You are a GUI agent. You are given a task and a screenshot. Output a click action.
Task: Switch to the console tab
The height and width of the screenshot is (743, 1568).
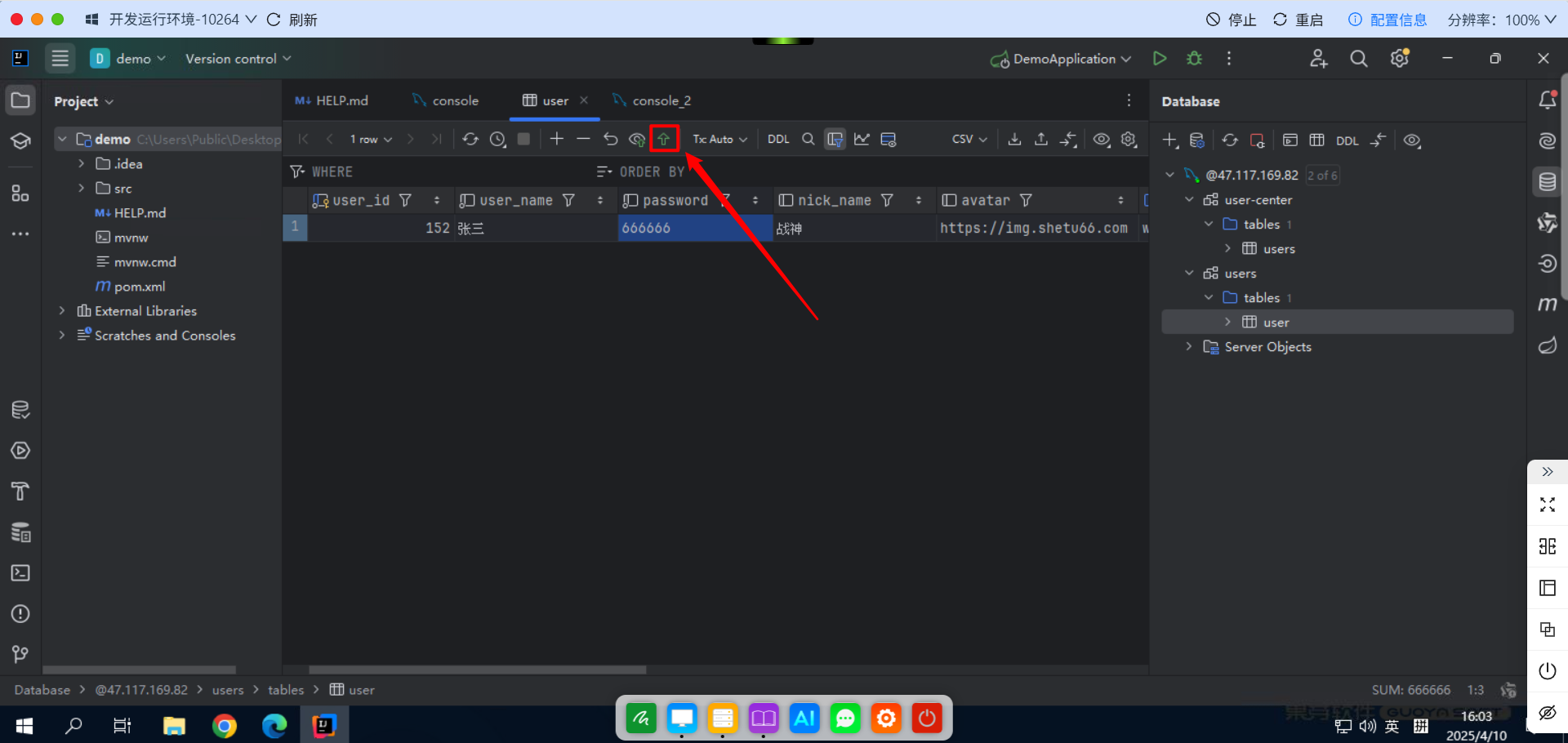[x=446, y=100]
